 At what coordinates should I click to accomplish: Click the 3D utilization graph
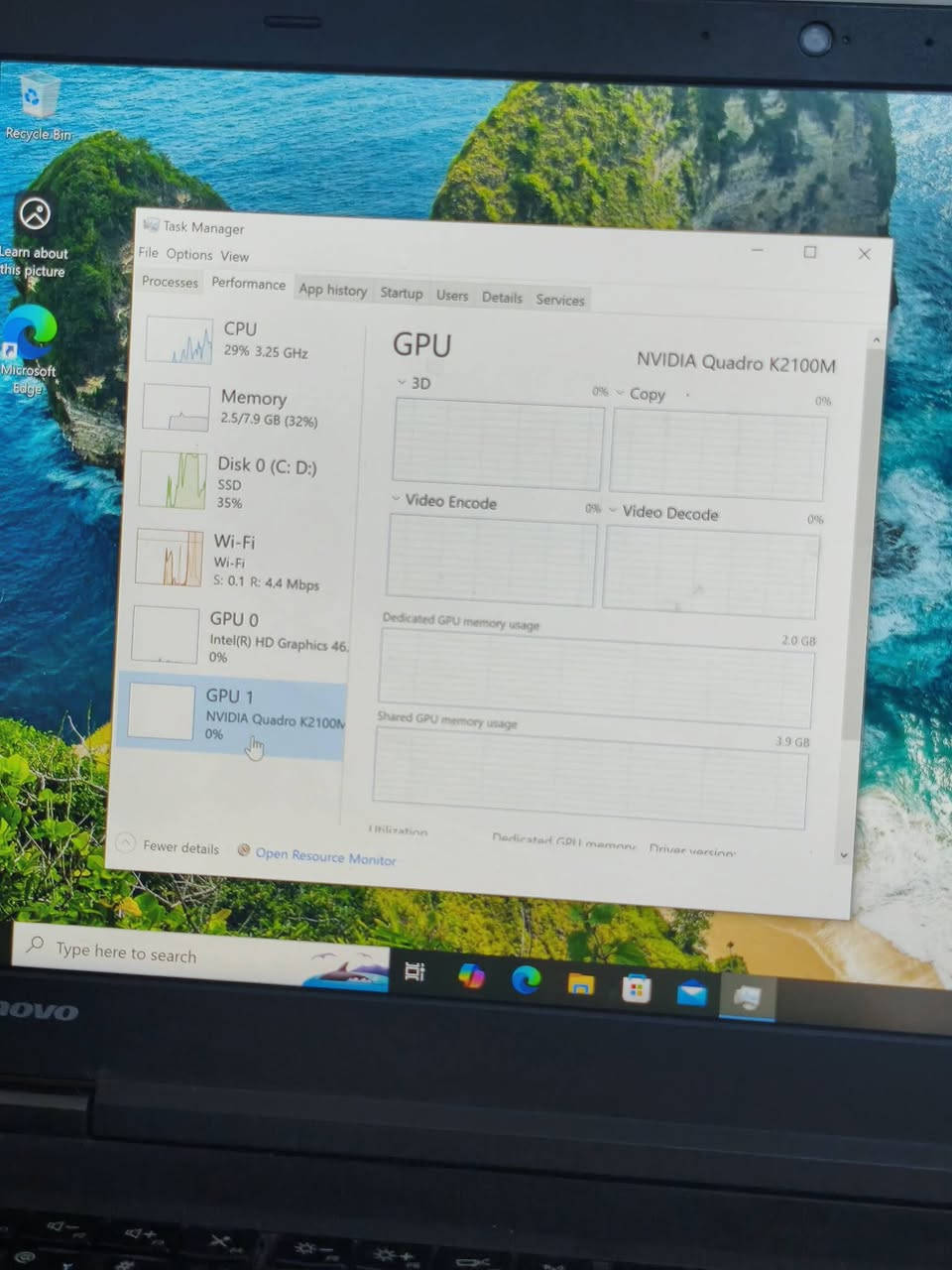coord(498,444)
